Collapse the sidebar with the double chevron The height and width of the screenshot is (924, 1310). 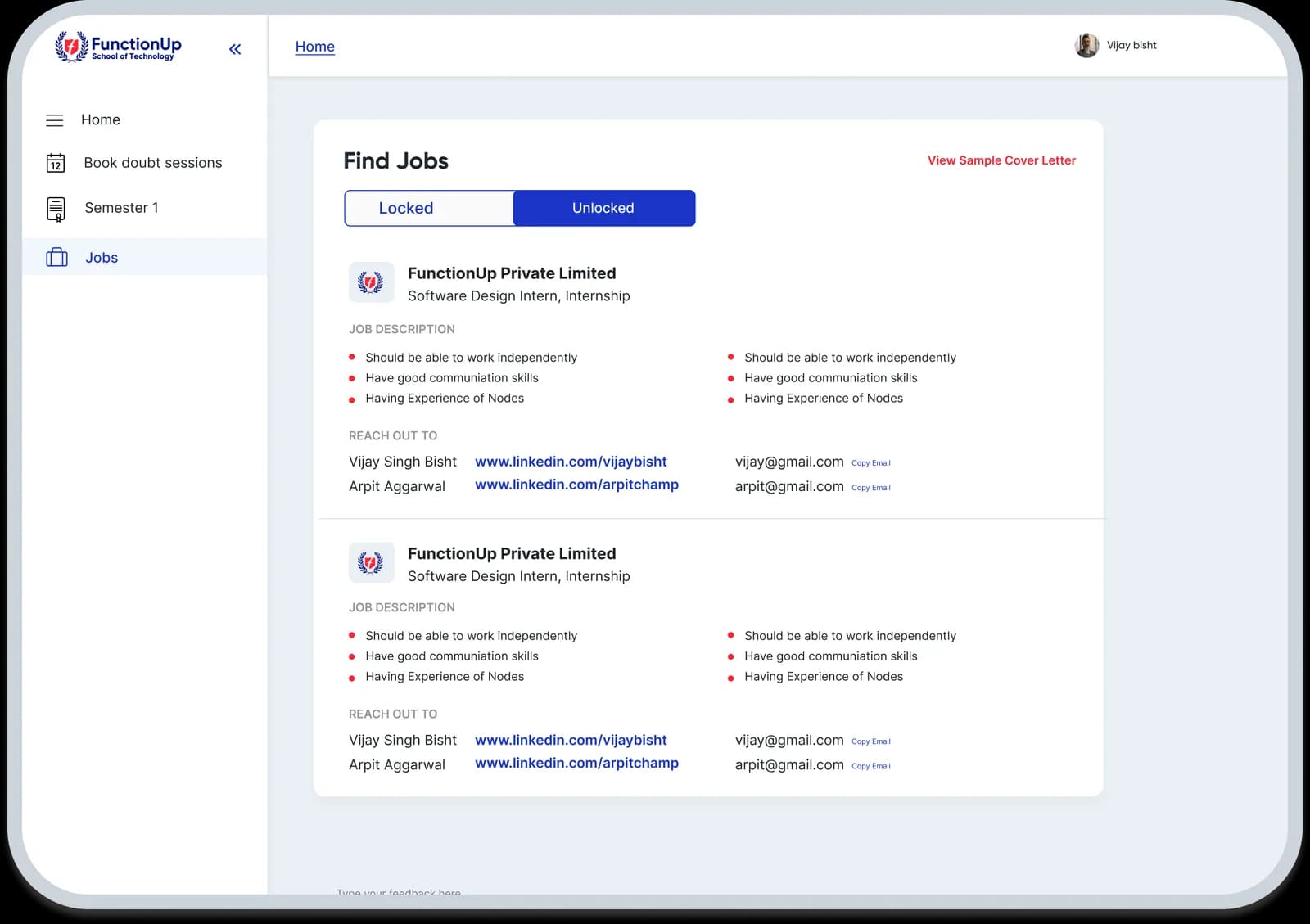point(235,49)
